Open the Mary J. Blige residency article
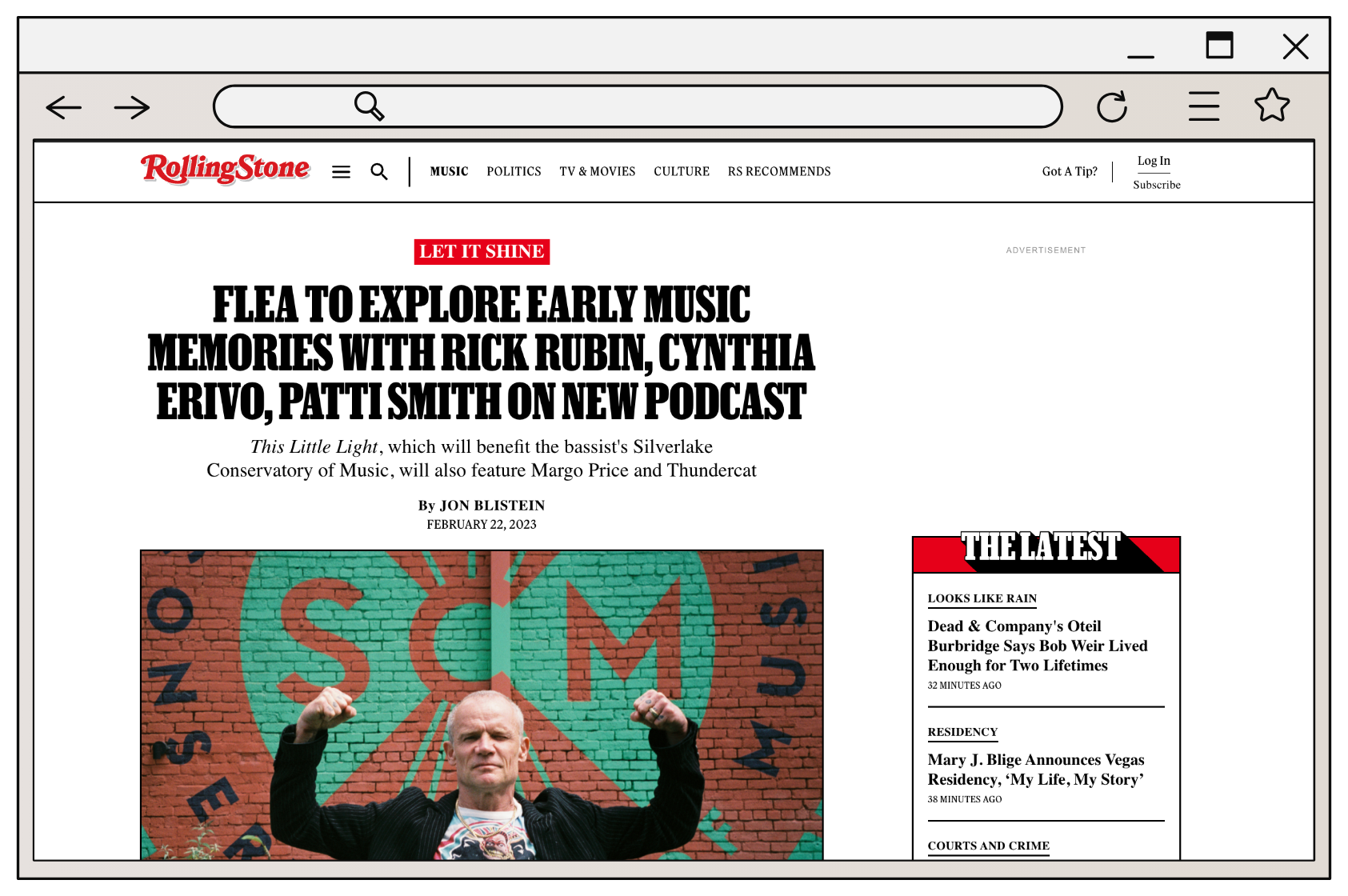 coord(1035,769)
